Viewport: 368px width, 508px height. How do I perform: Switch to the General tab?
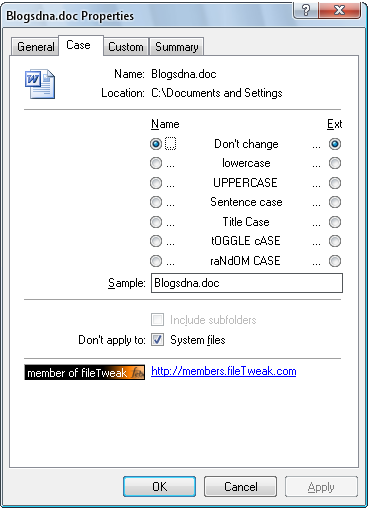[35, 47]
